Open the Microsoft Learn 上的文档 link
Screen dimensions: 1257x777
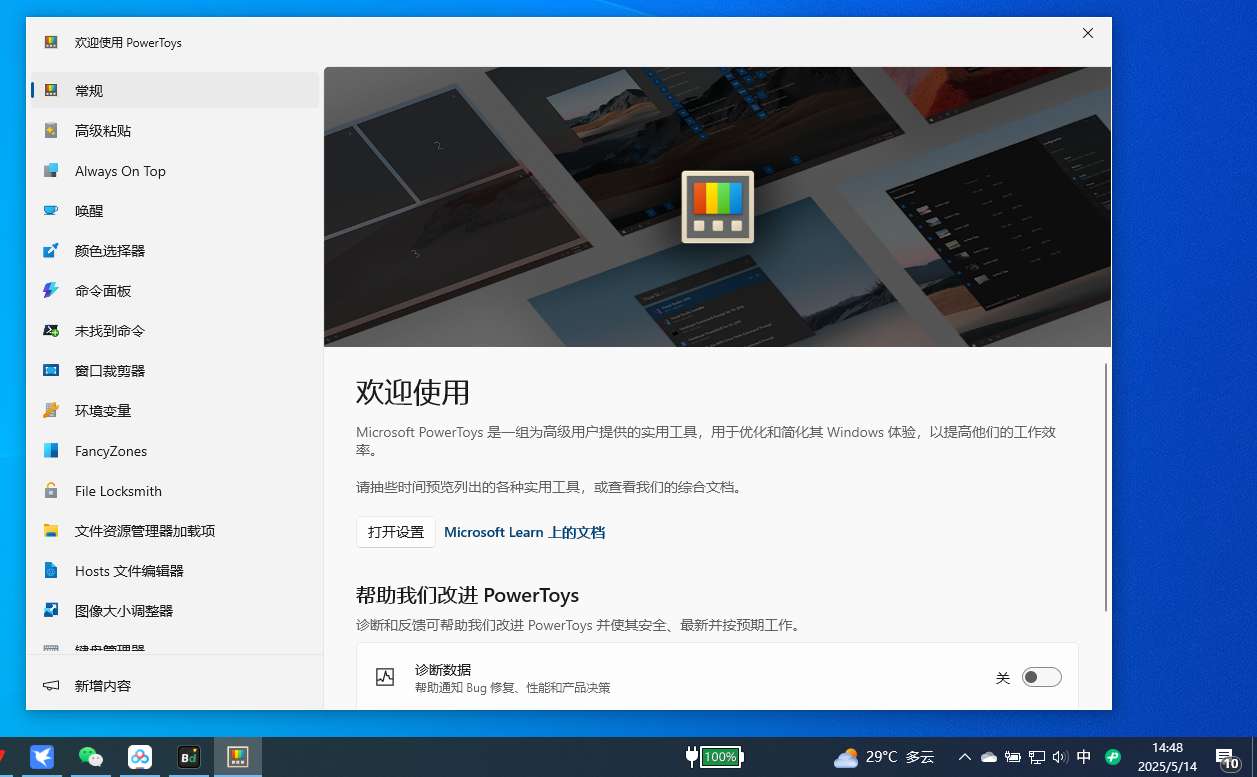524,532
